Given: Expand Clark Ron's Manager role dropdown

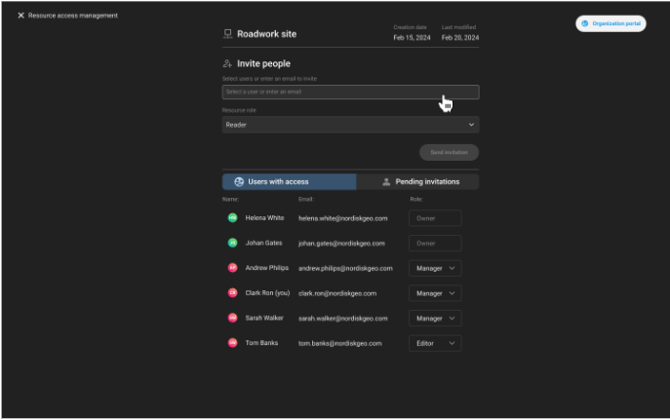Looking at the screenshot, I should pyautogui.click(x=435, y=293).
